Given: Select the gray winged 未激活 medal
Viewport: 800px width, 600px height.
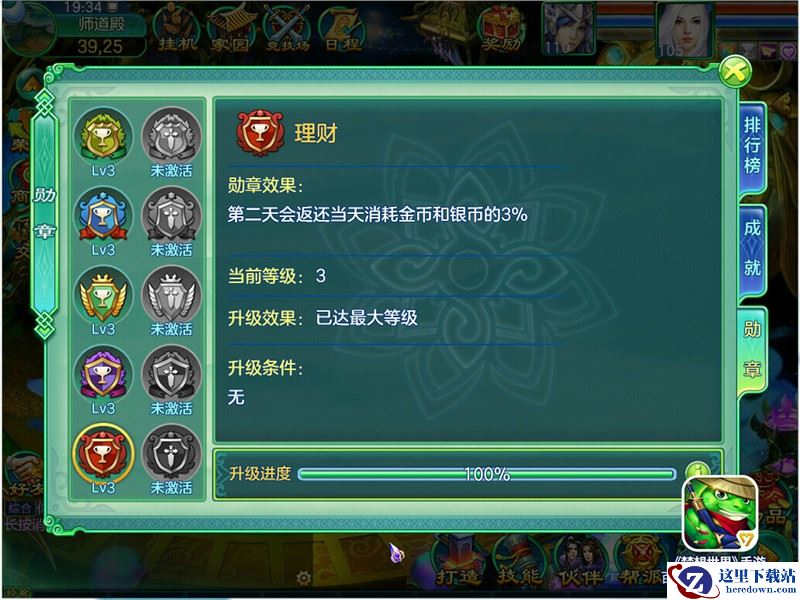Looking at the screenshot, I should (x=171, y=294).
